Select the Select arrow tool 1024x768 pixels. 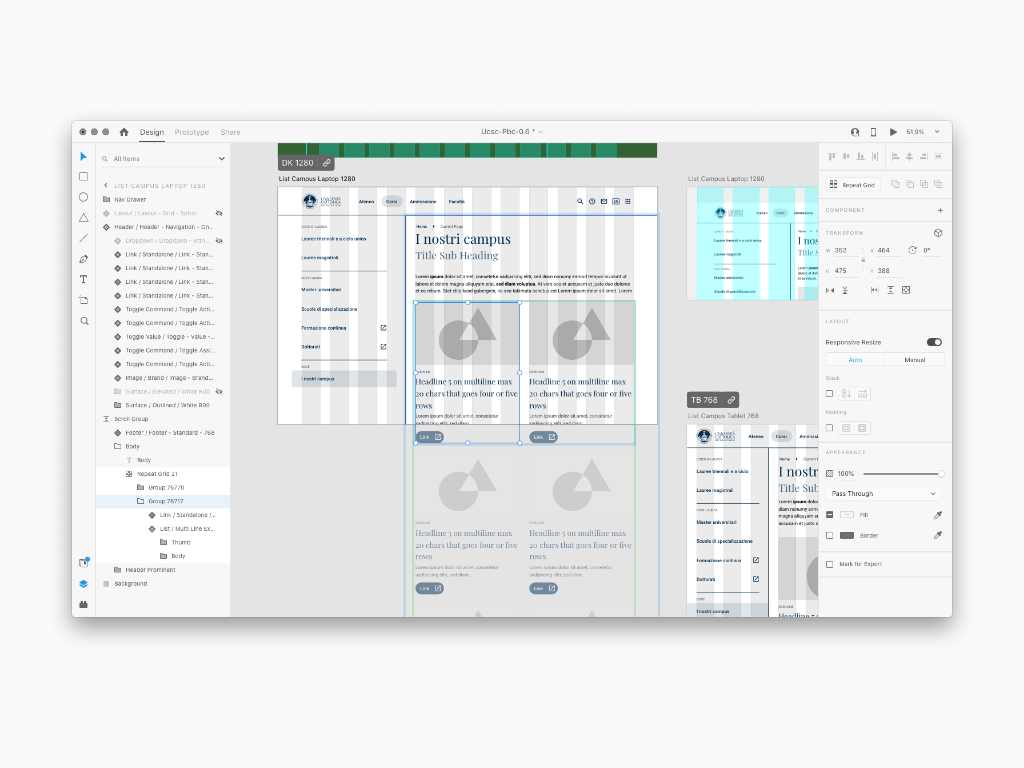pos(83,157)
